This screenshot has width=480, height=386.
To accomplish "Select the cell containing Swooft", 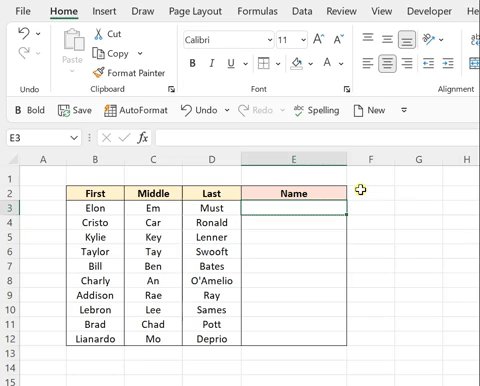I will click(212, 252).
